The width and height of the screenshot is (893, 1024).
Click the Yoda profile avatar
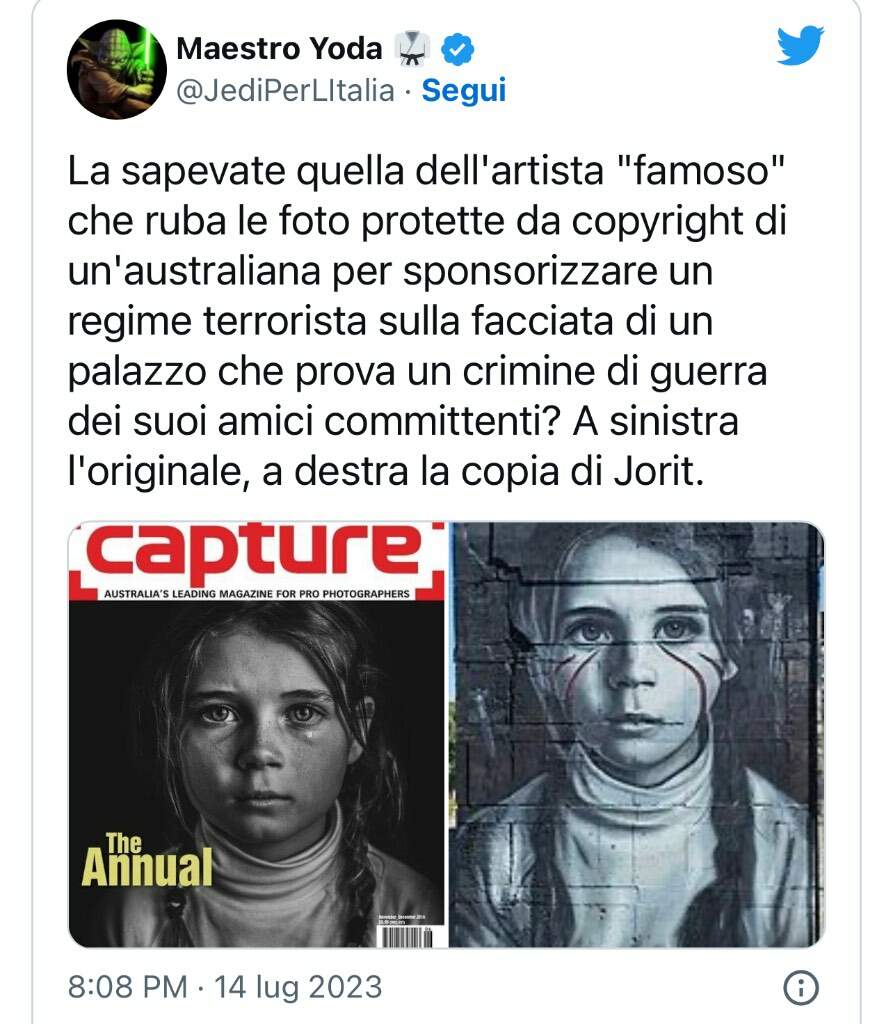click(117, 69)
